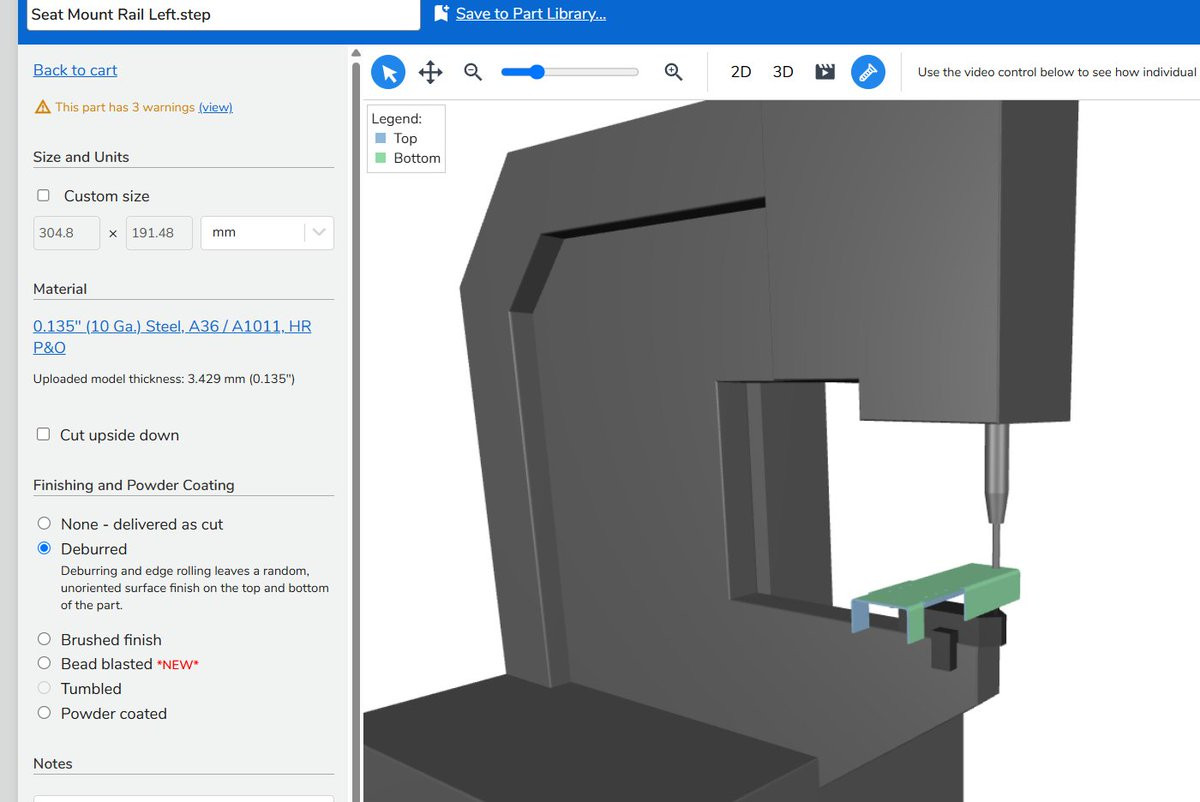Image resolution: width=1200 pixels, height=802 pixels.
Task: Click the zoom out magnifier icon
Action: 473,72
